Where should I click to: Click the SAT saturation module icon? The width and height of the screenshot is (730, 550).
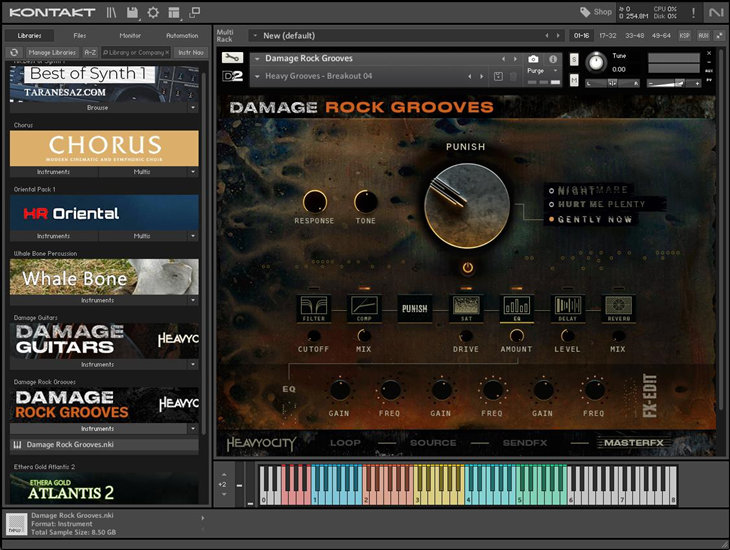[465, 309]
